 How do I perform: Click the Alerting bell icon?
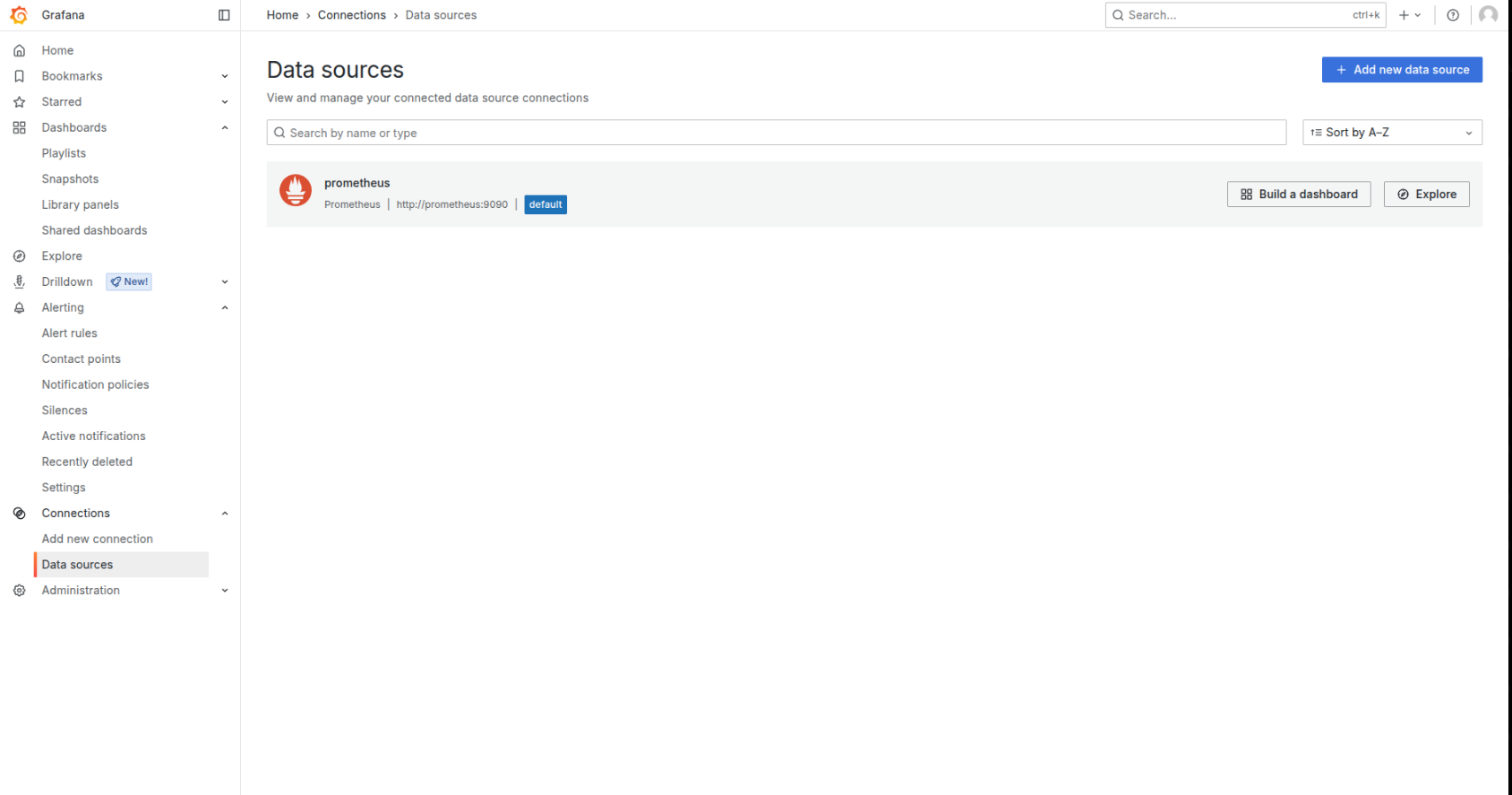point(19,307)
